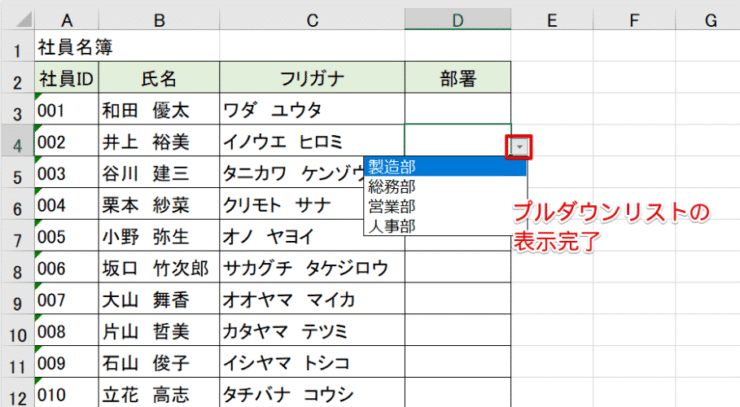Screen dimensions: 740x407
Task: Click the フリガナ header cell
Action: pos(312,77)
